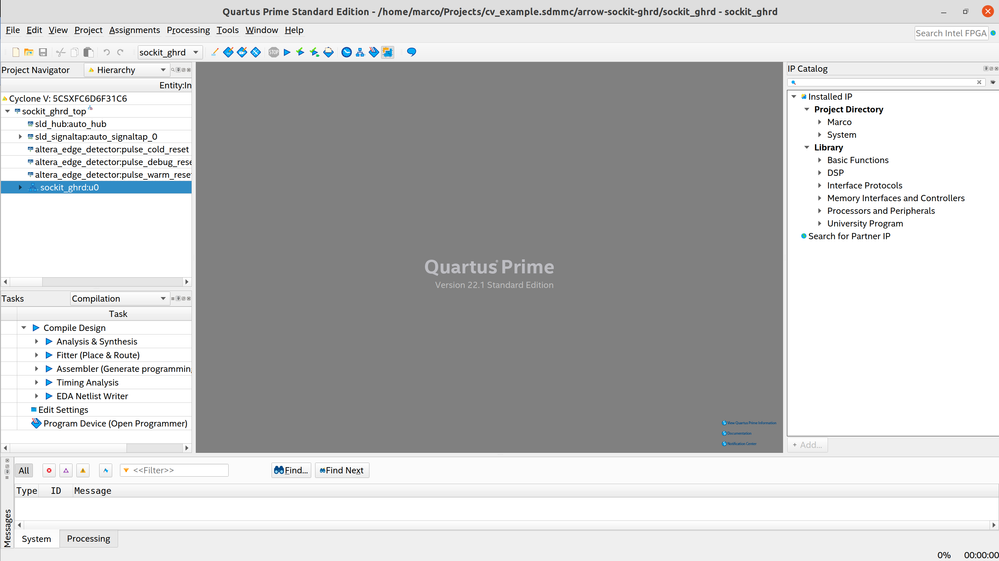The height and width of the screenshot is (561, 999).
Task: Expand the sockit_ghrd:u0 hierarchy node
Action: tap(20, 187)
